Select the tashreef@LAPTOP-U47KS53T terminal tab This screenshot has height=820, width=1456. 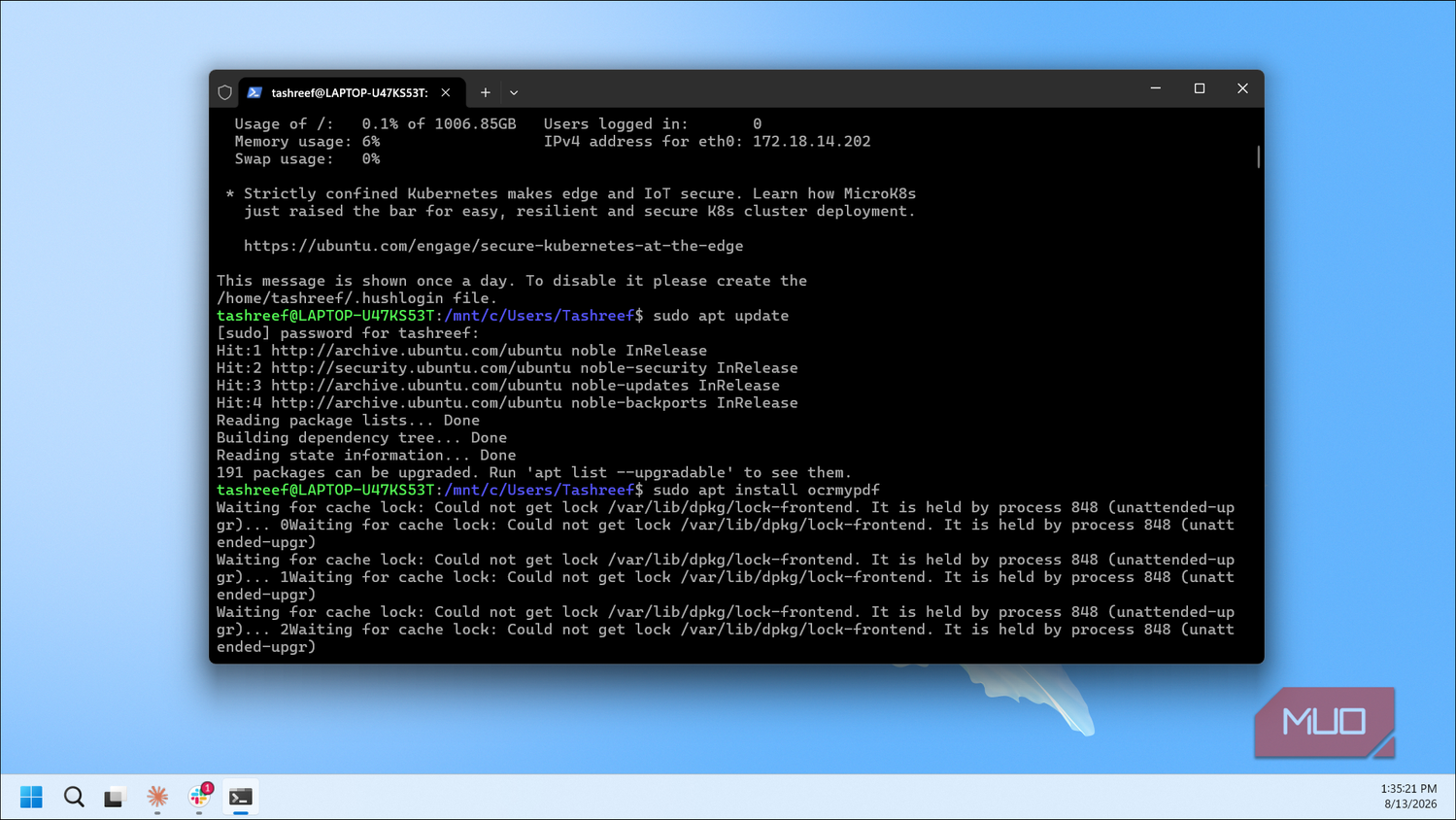pos(350,92)
